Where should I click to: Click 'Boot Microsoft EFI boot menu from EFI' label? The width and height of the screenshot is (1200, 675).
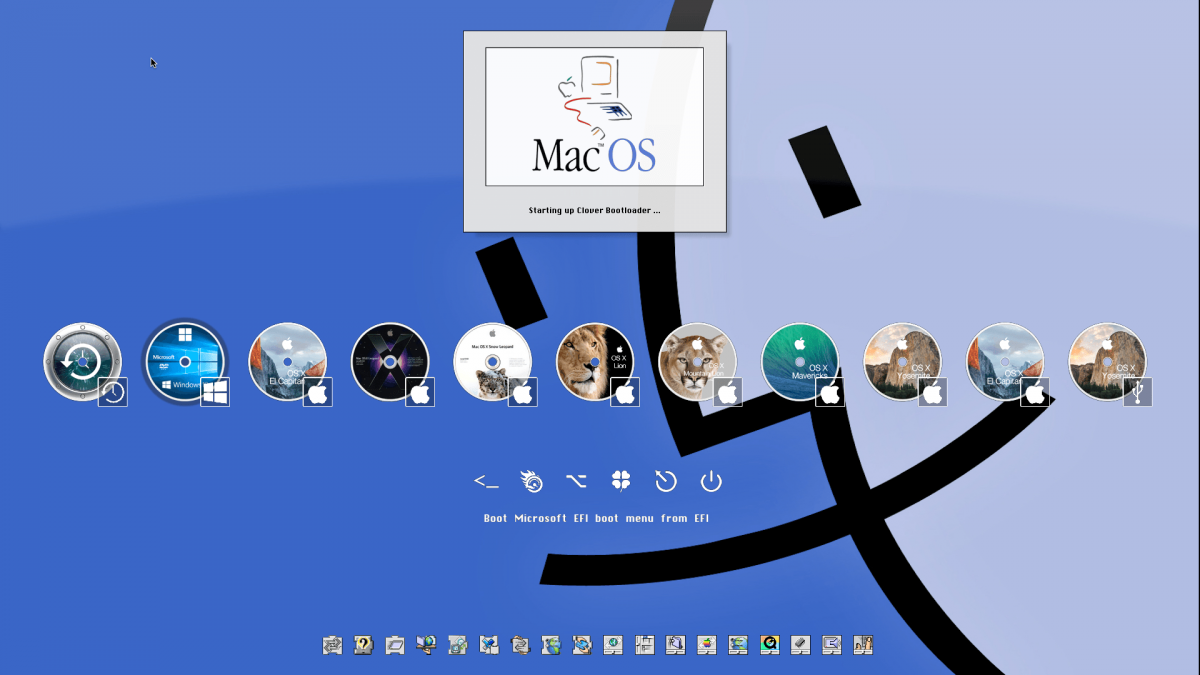[596, 519]
